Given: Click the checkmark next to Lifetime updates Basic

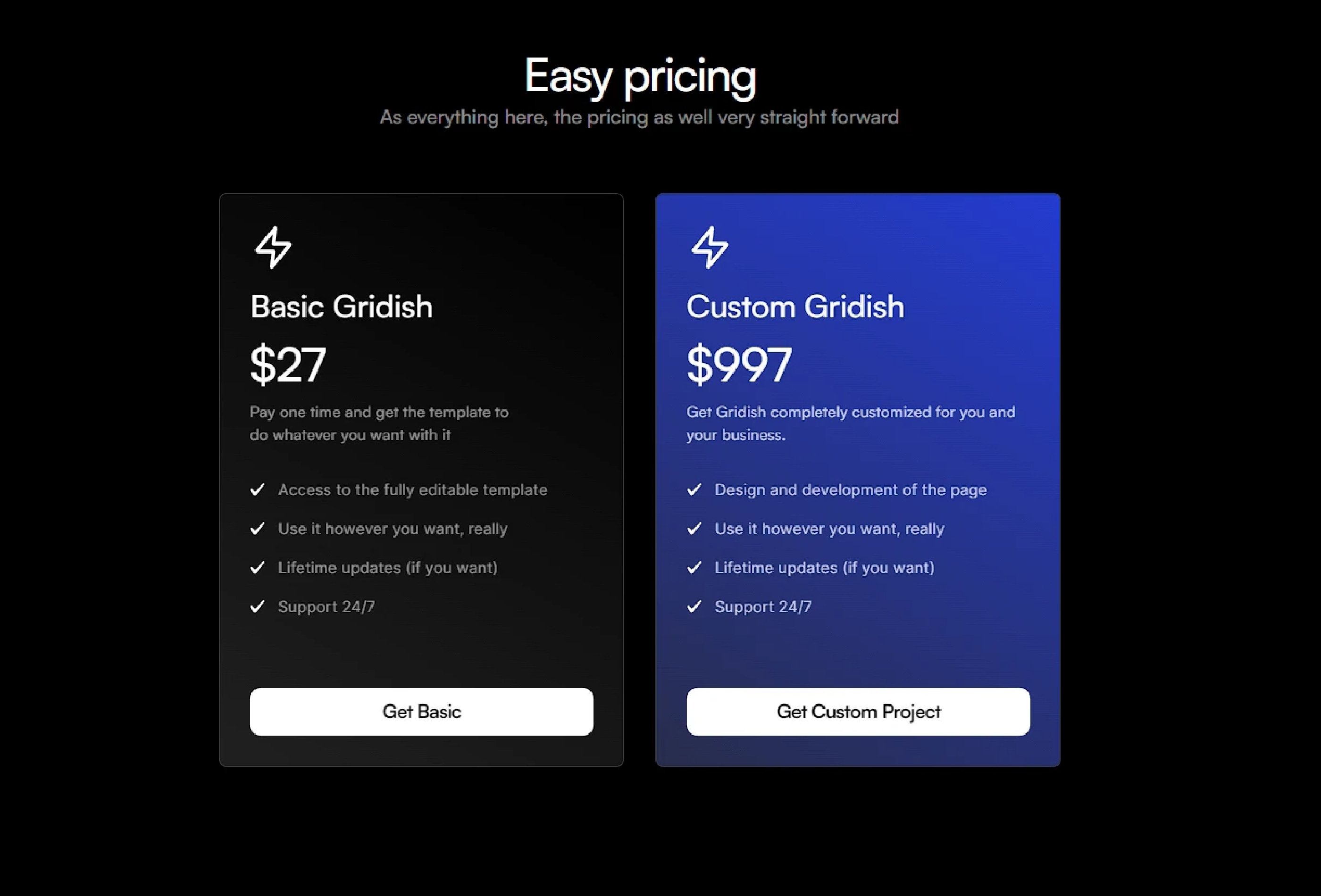Looking at the screenshot, I should click(x=257, y=568).
